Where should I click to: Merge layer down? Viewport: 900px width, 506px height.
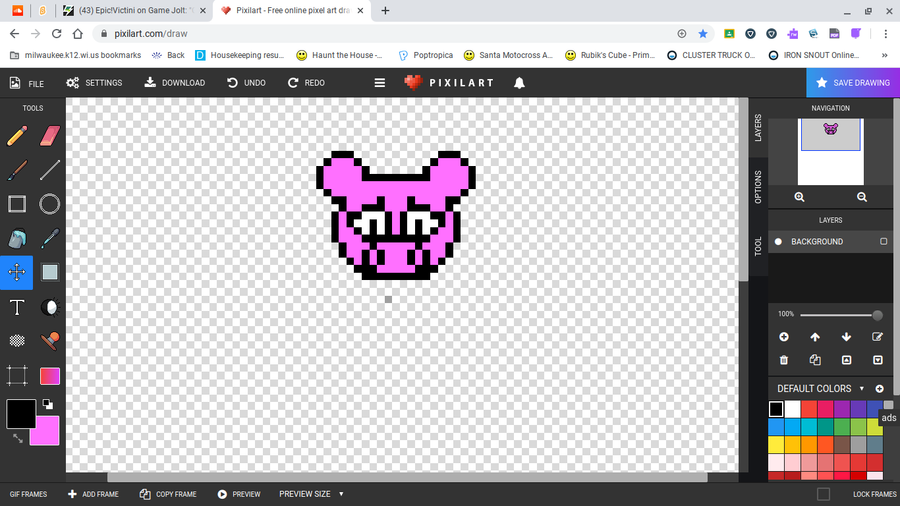coord(878,360)
